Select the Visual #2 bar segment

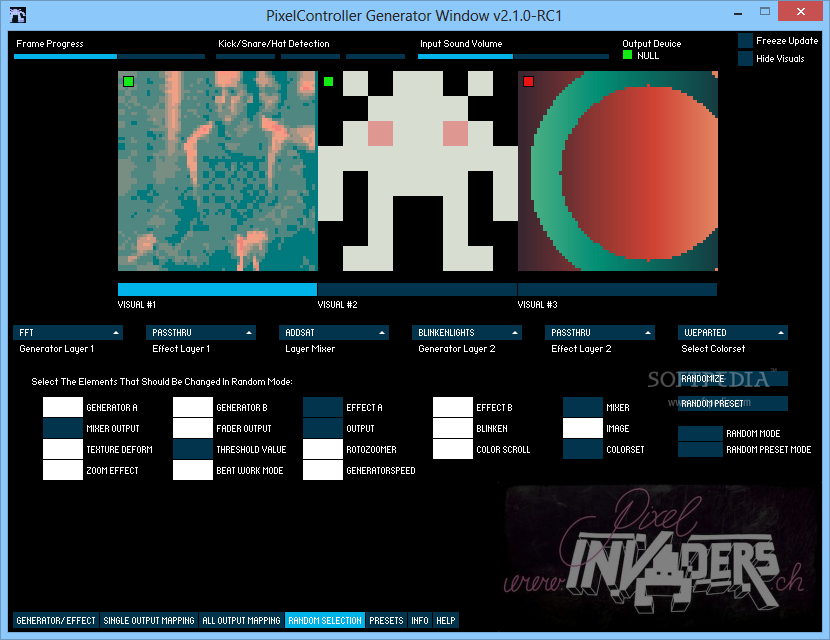417,289
